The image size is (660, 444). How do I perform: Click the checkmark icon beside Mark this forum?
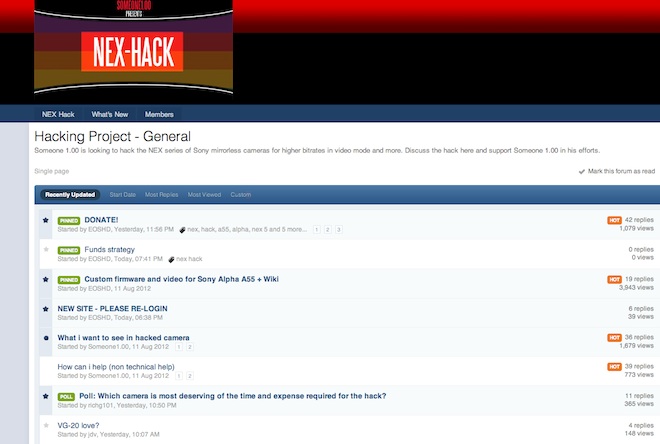[x=582, y=171]
